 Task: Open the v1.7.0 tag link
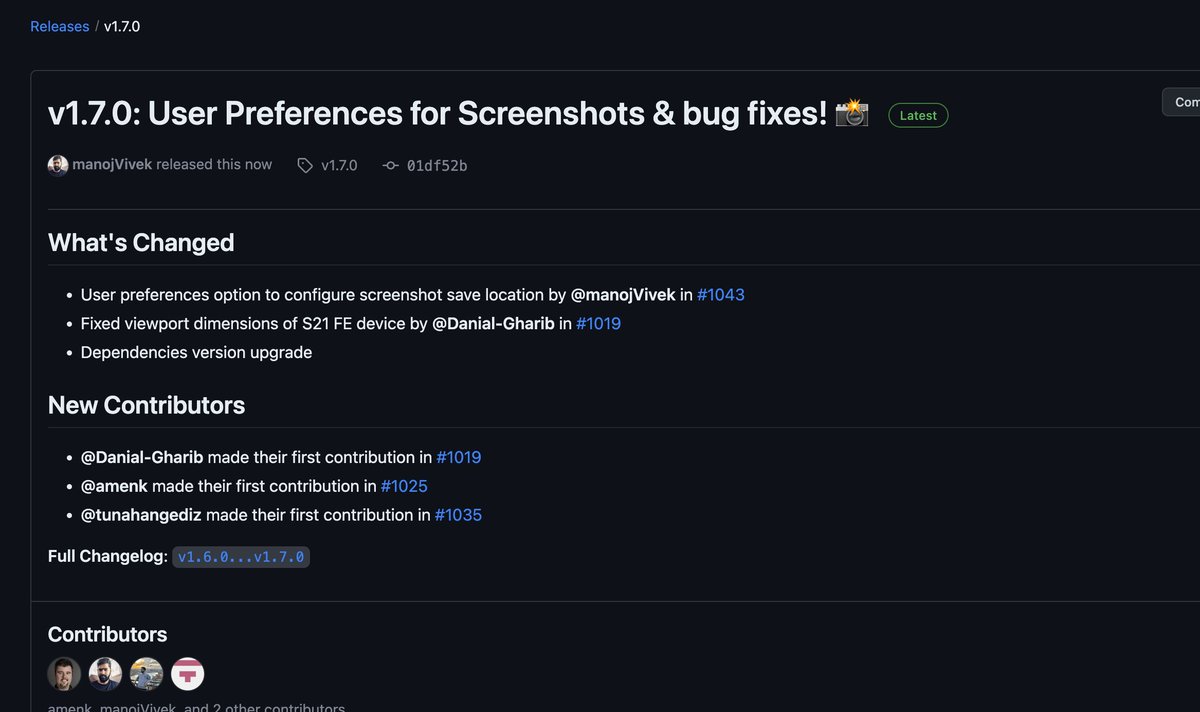coord(339,165)
